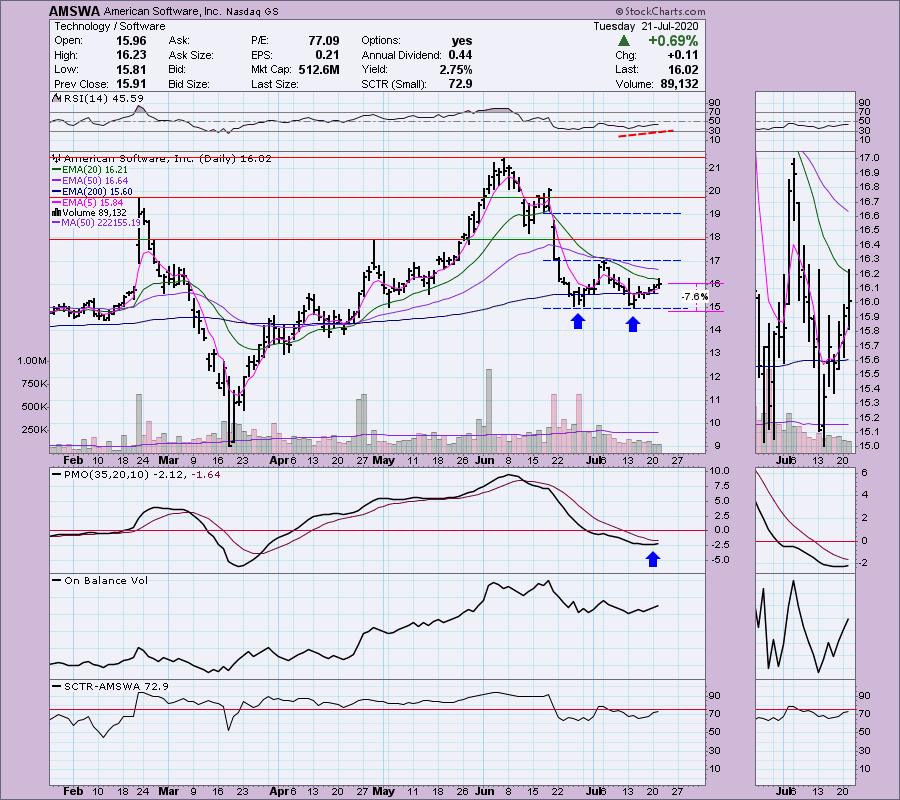Click the 250K volume axis label
900x800 pixels.
(34, 430)
